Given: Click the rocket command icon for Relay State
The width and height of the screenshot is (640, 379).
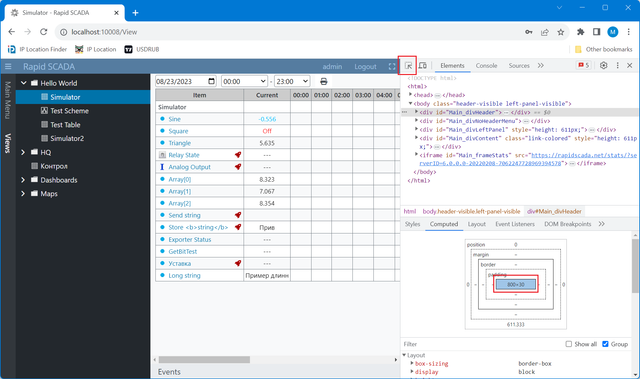Looking at the screenshot, I should tap(238, 155).
